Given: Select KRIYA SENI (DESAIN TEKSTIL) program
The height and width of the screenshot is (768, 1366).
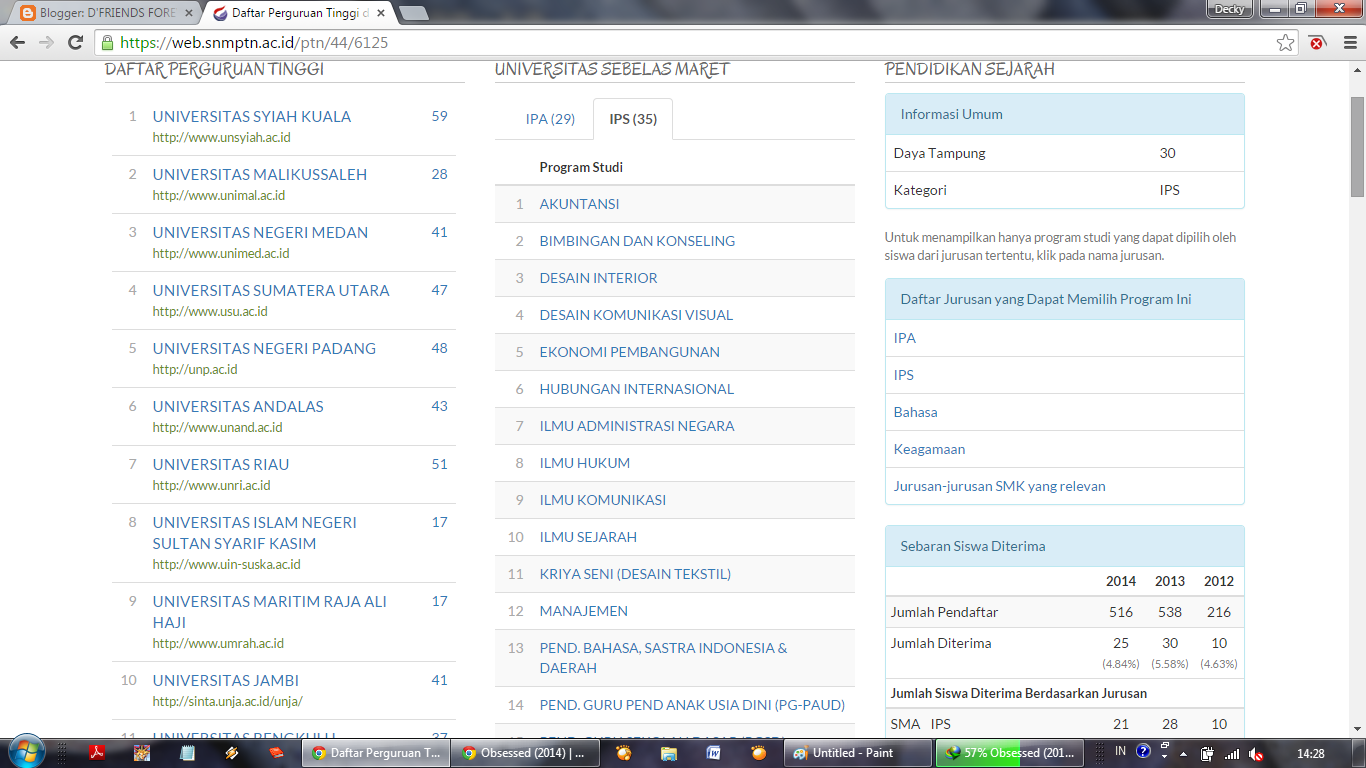Looking at the screenshot, I should [635, 574].
